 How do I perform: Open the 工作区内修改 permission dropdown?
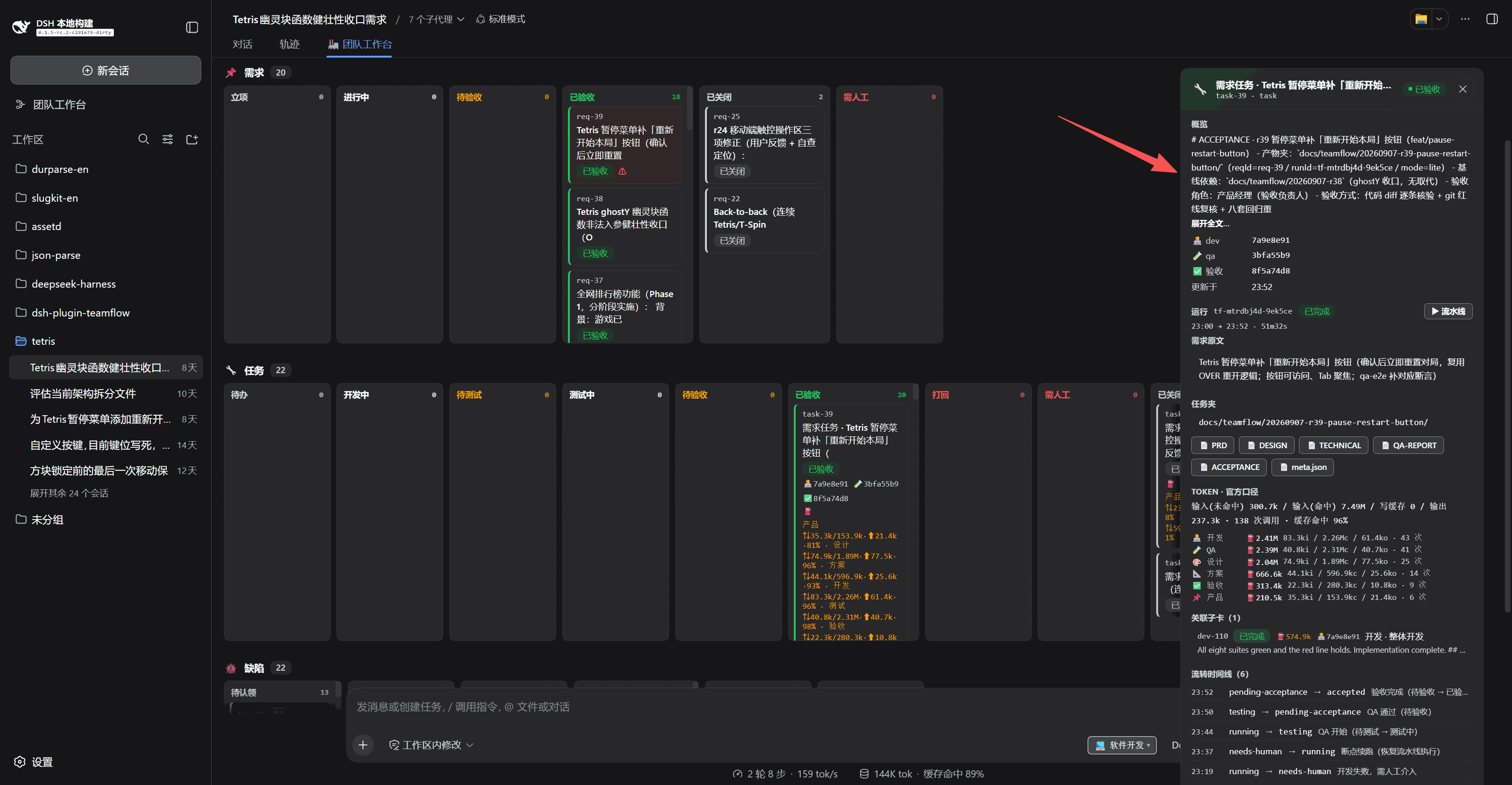(x=431, y=744)
